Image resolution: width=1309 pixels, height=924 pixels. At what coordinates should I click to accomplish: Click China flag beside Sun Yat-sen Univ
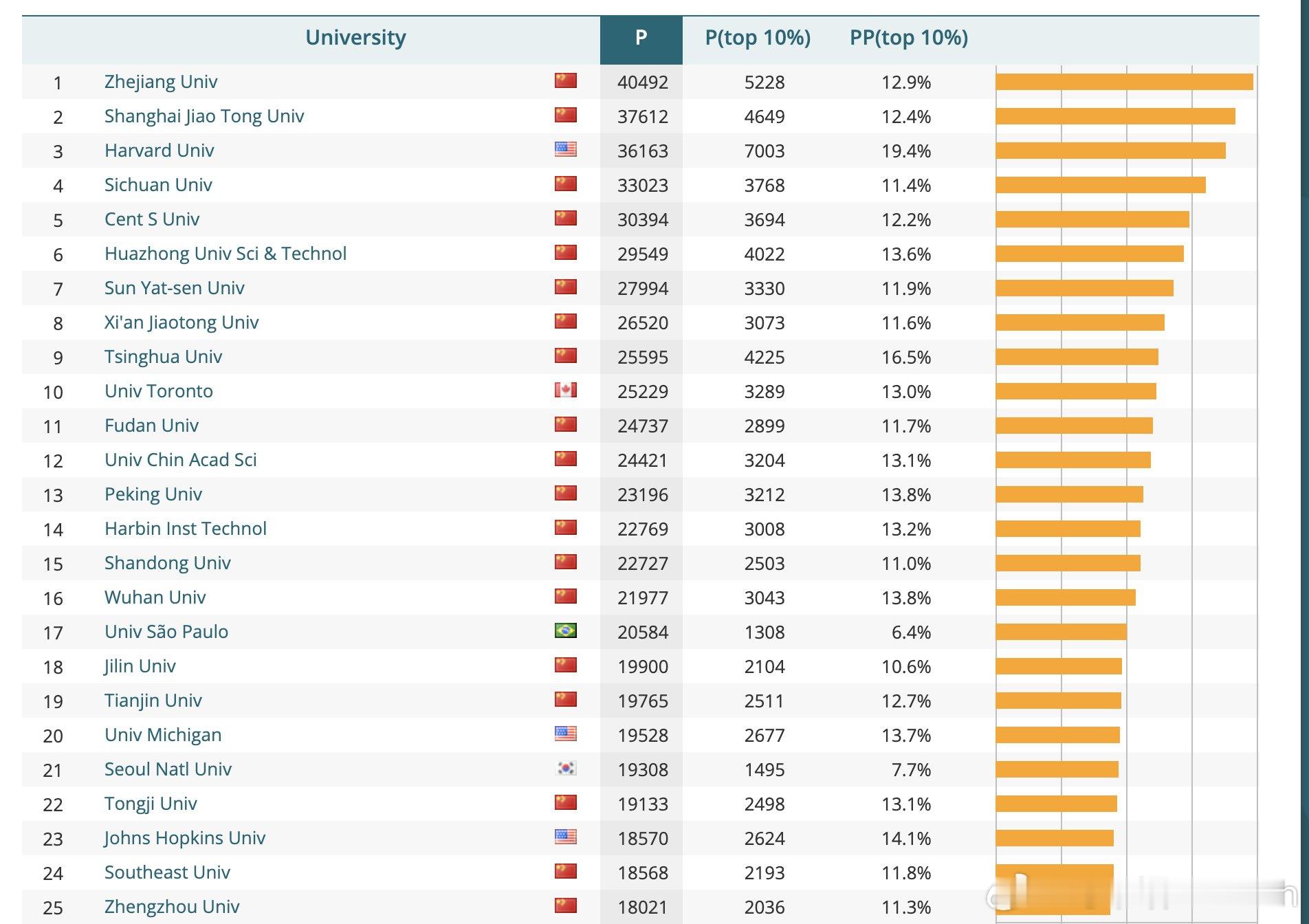[566, 287]
